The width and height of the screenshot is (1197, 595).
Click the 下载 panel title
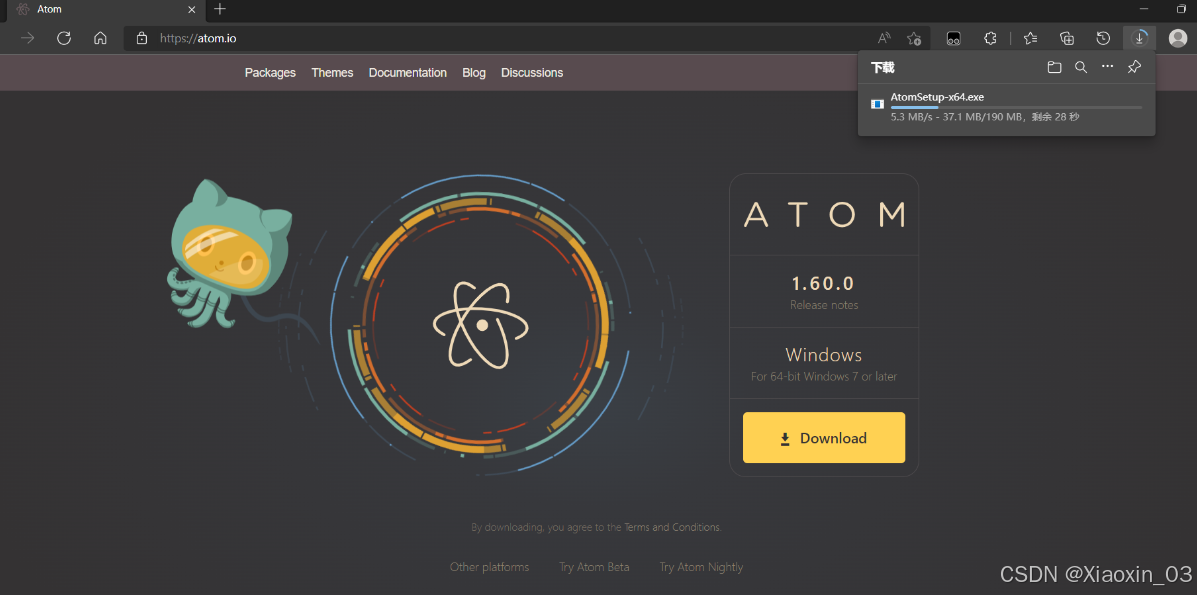882,67
